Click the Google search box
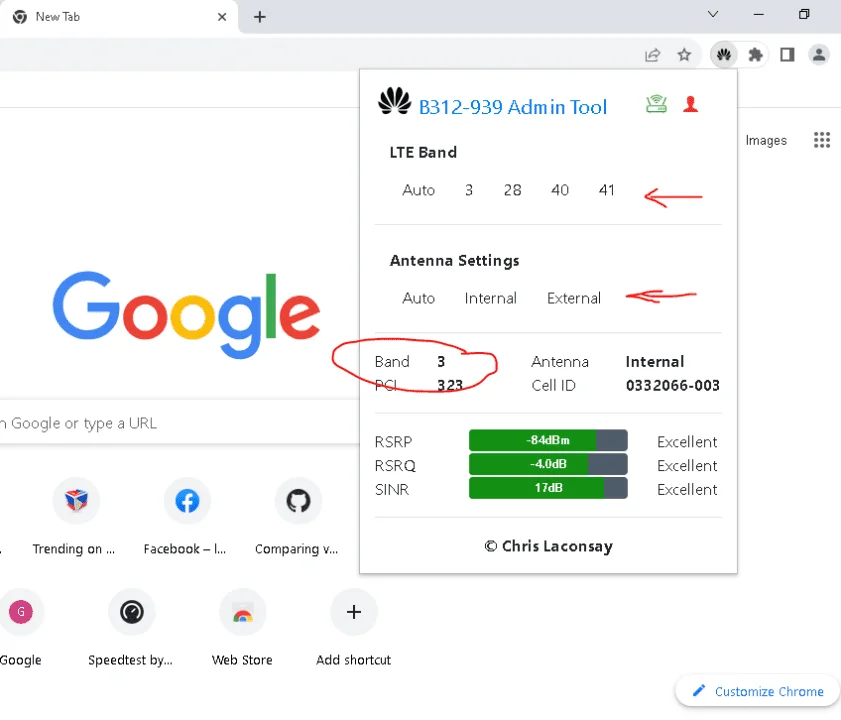This screenshot has width=841, height=720. tap(180, 423)
